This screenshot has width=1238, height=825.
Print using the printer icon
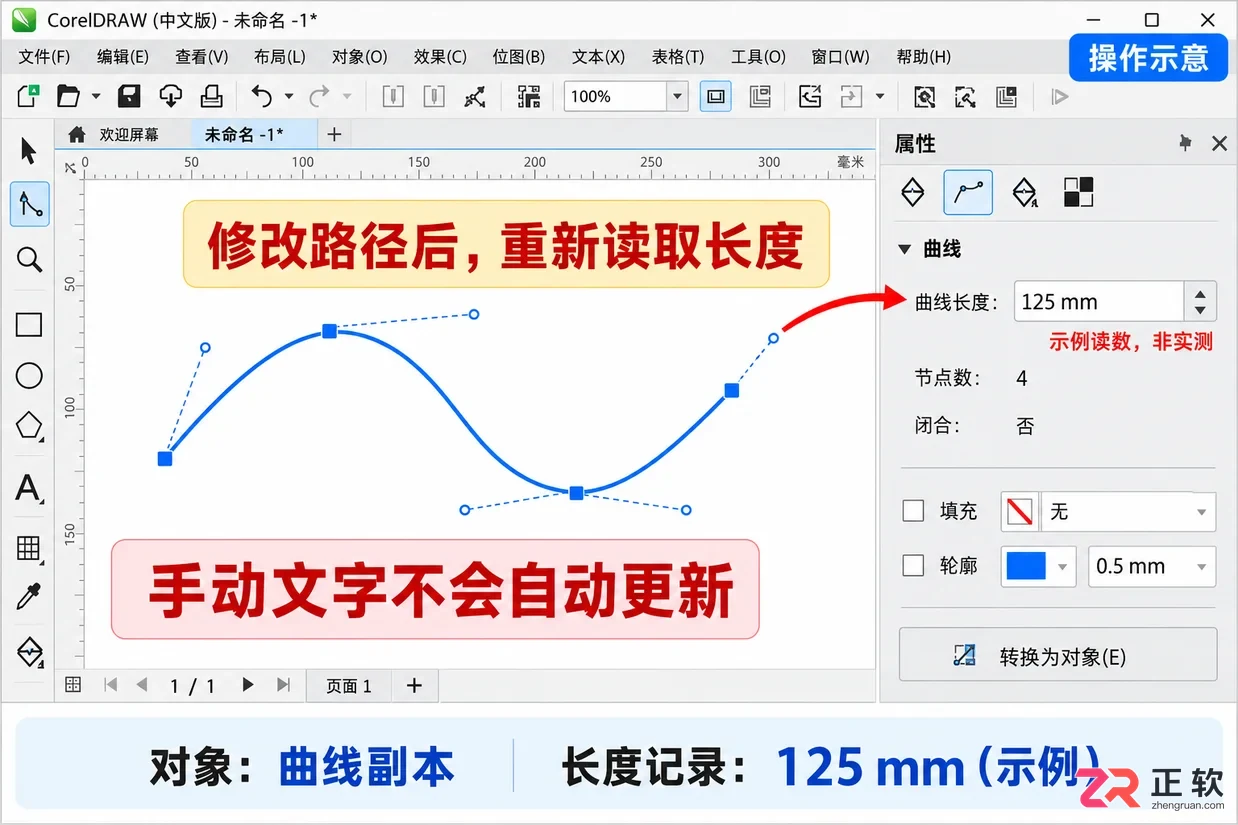pos(211,96)
